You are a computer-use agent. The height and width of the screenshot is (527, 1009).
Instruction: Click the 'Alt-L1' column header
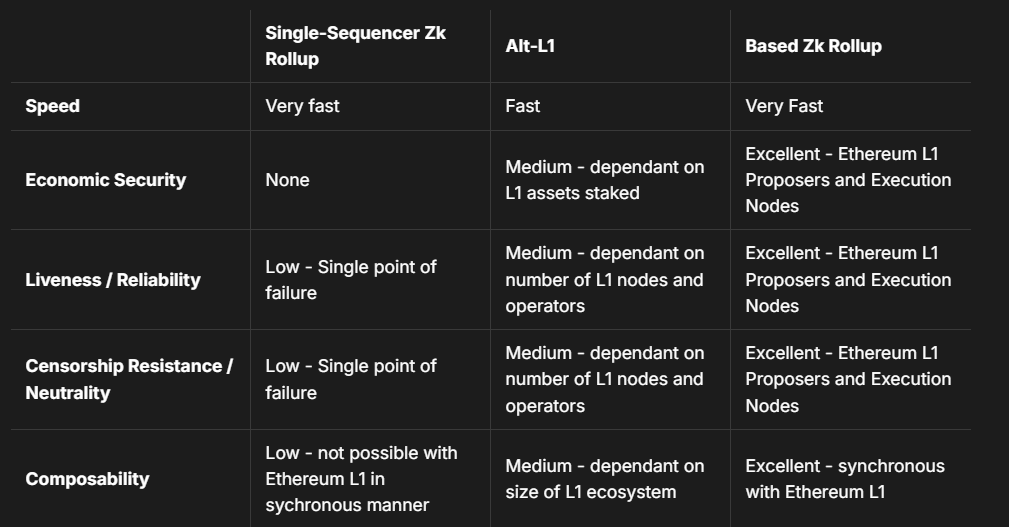(523, 46)
